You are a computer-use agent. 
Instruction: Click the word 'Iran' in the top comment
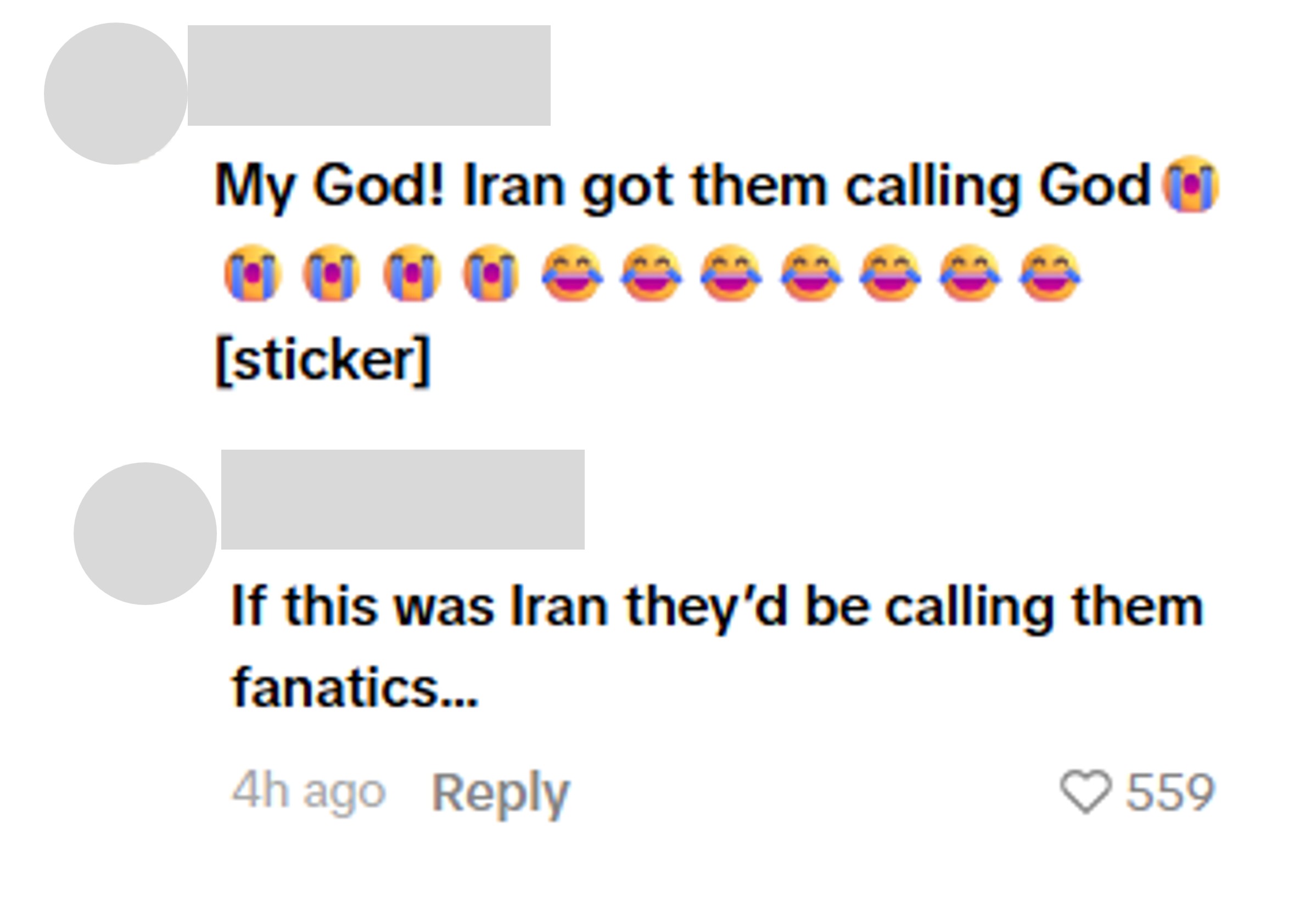click(514, 185)
